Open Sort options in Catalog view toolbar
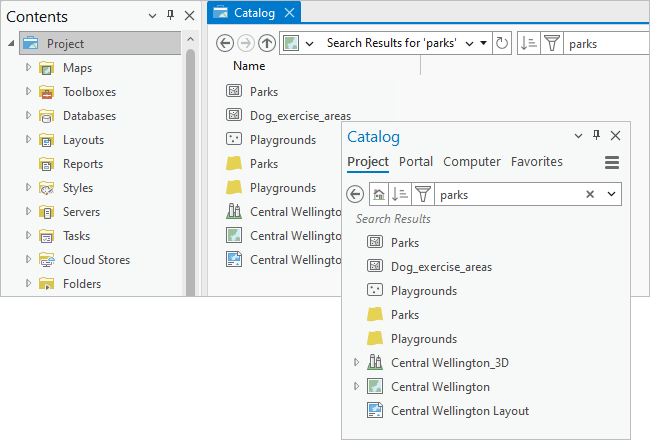Viewport: 650px width, 440px height. point(530,43)
